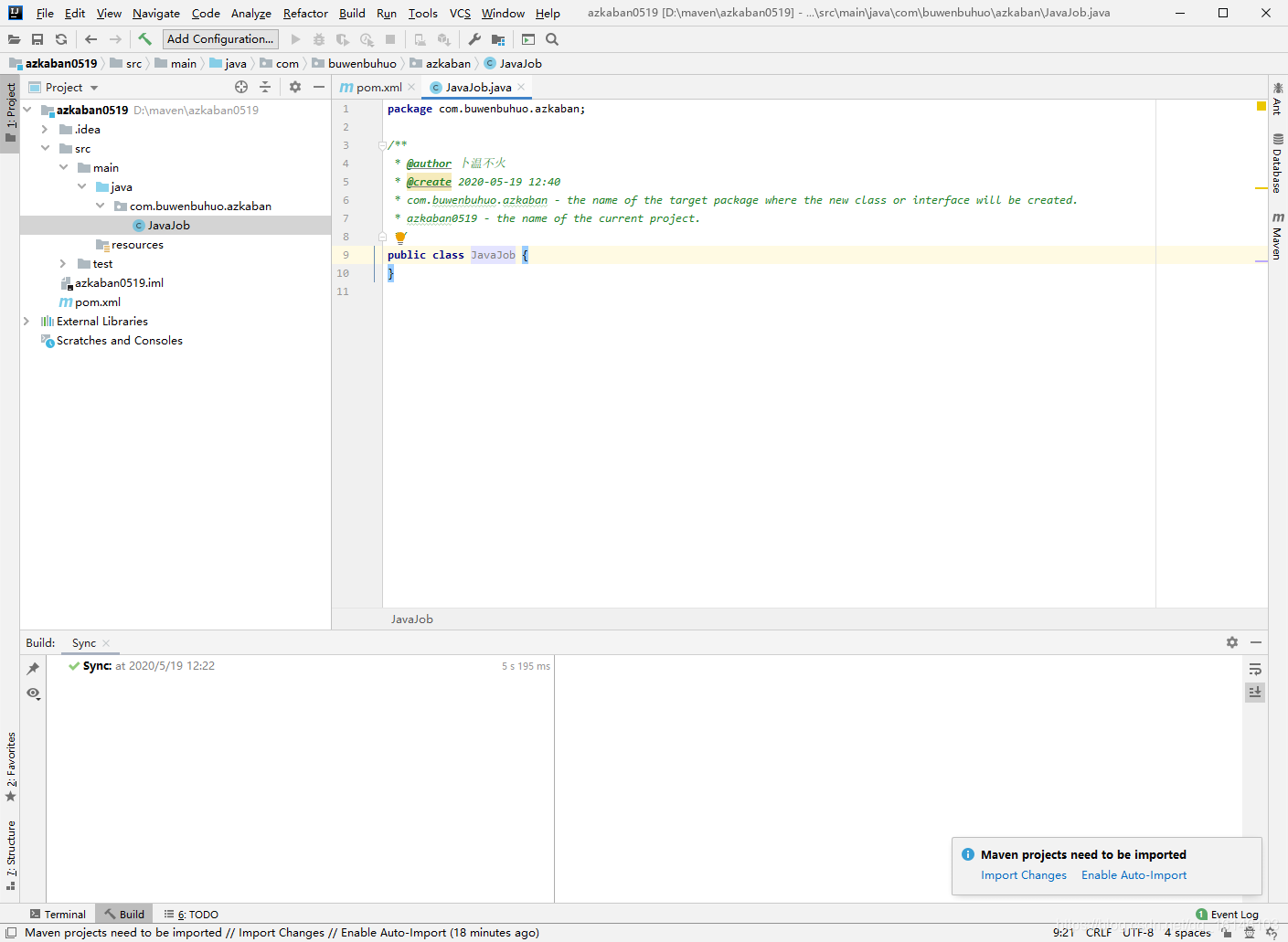
Task: Toggle soft-wrap icon in Build output
Action: [1255, 669]
